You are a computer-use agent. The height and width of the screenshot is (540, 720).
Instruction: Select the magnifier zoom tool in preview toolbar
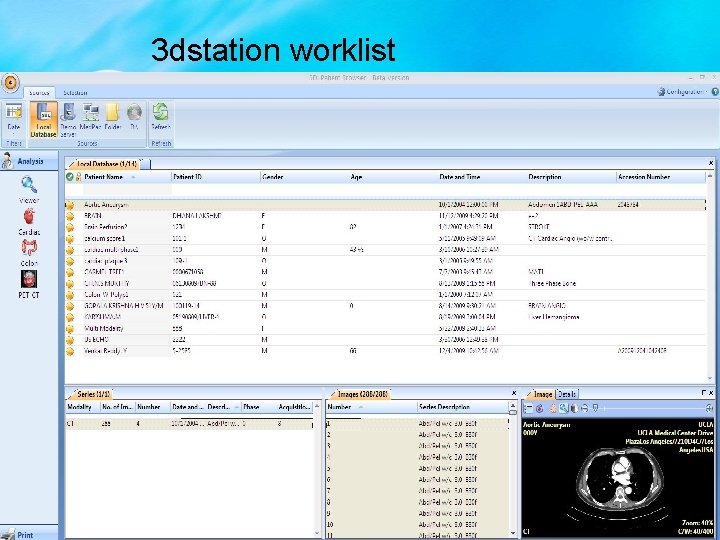[x=563, y=408]
